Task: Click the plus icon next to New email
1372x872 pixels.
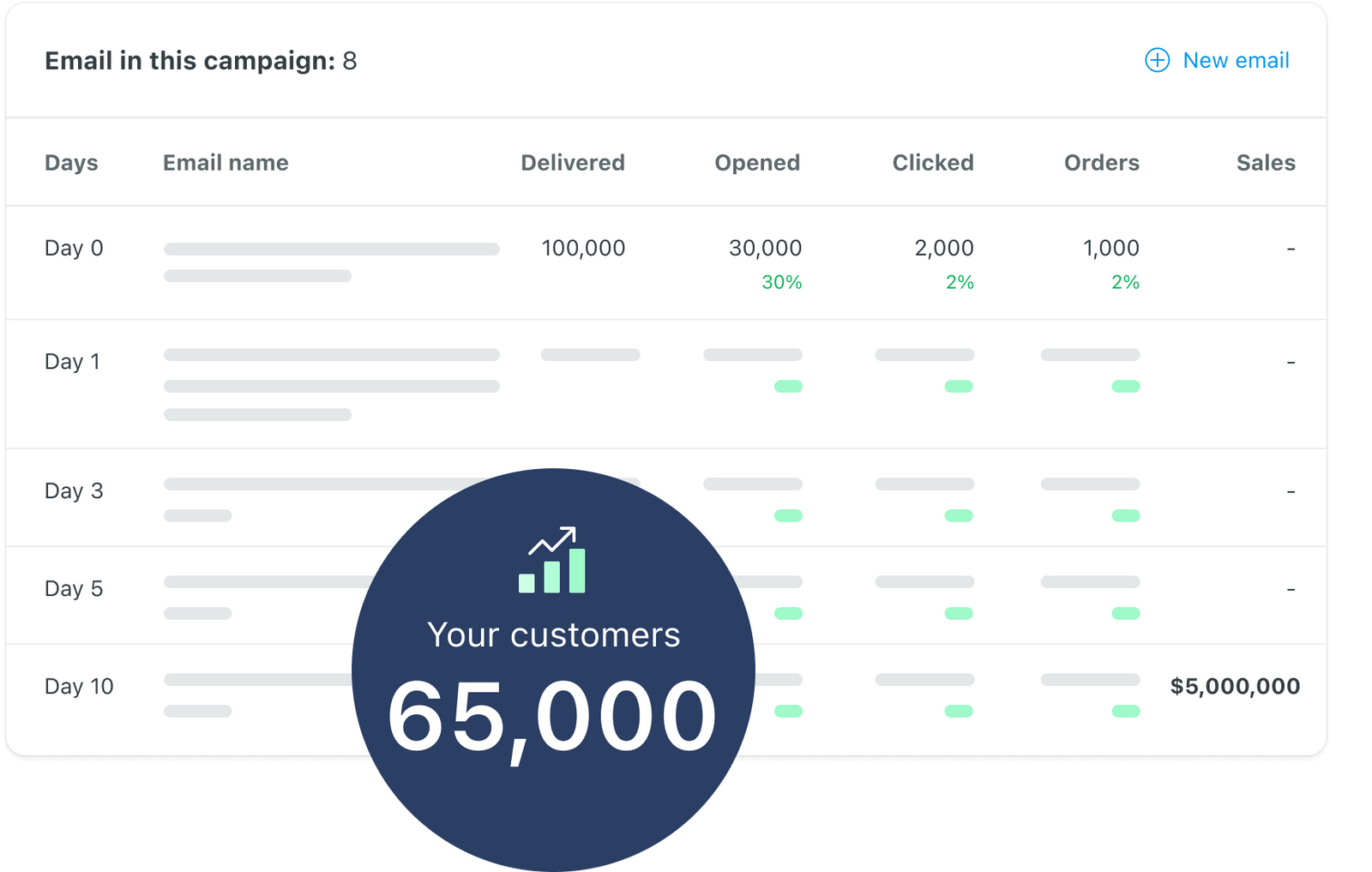Action: (1157, 60)
